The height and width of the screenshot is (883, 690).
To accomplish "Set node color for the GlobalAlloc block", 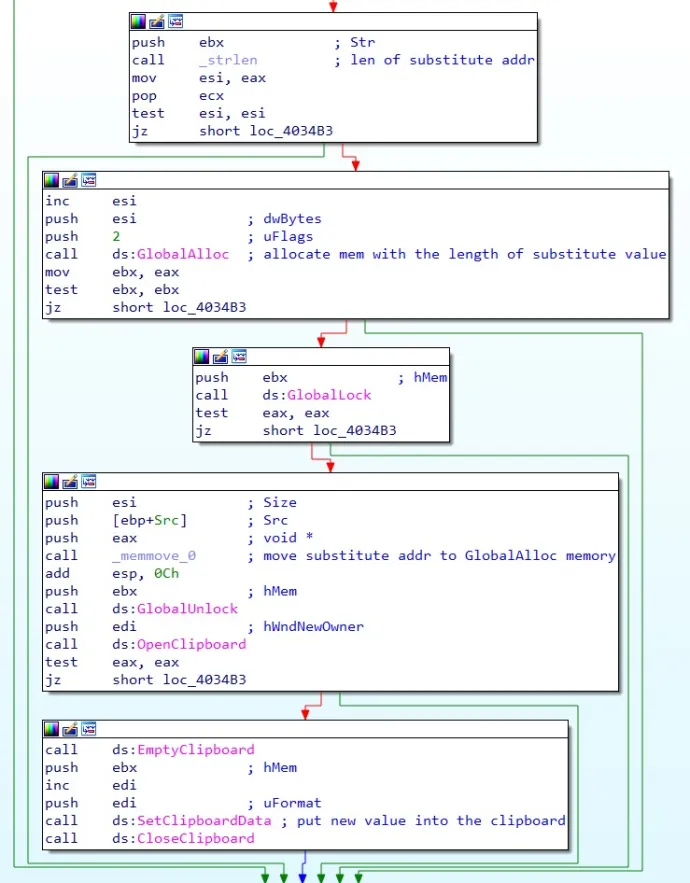I will (x=52, y=180).
